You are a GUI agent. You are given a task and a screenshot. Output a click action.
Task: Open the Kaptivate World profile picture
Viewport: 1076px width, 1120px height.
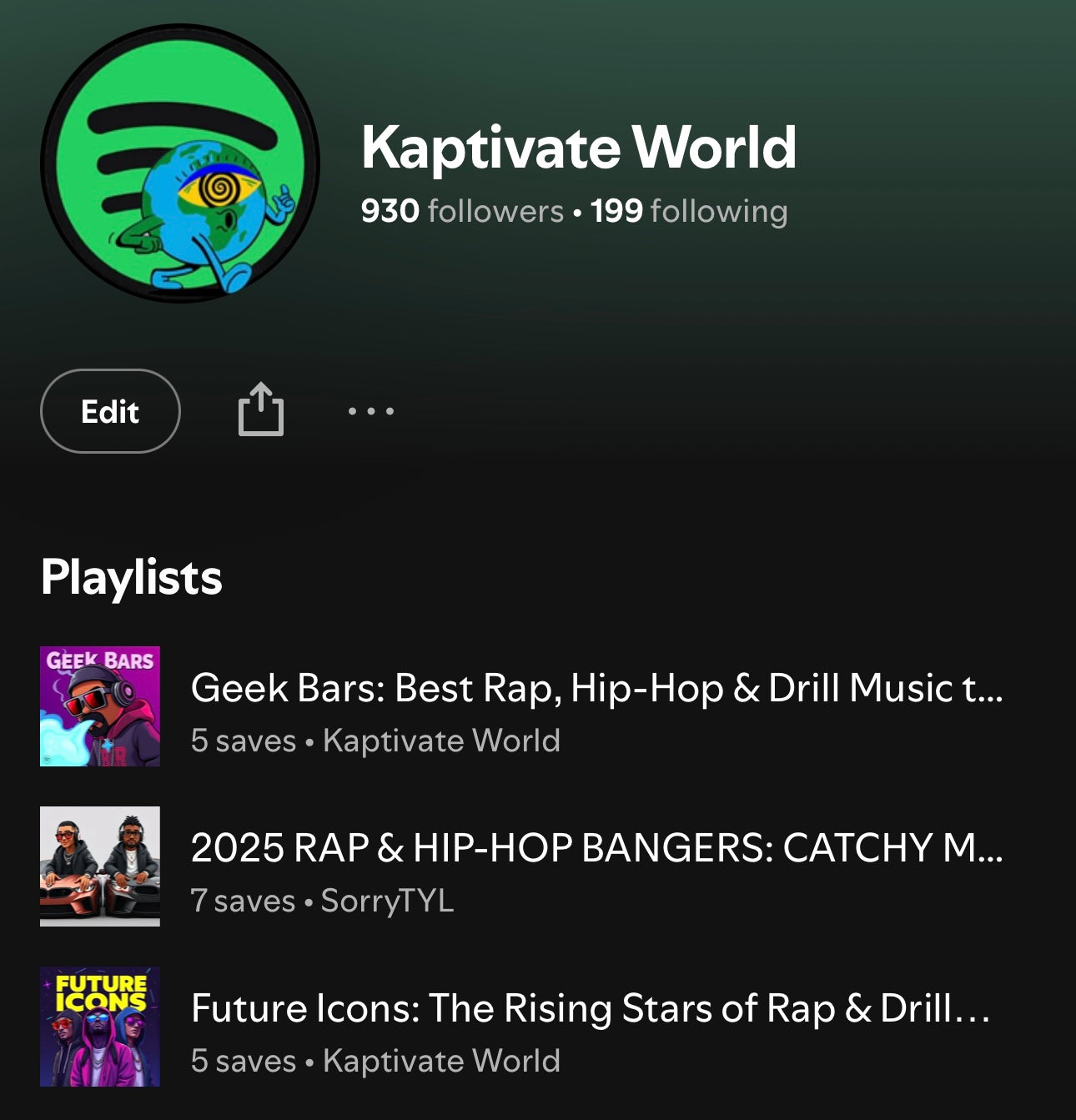pos(180,163)
